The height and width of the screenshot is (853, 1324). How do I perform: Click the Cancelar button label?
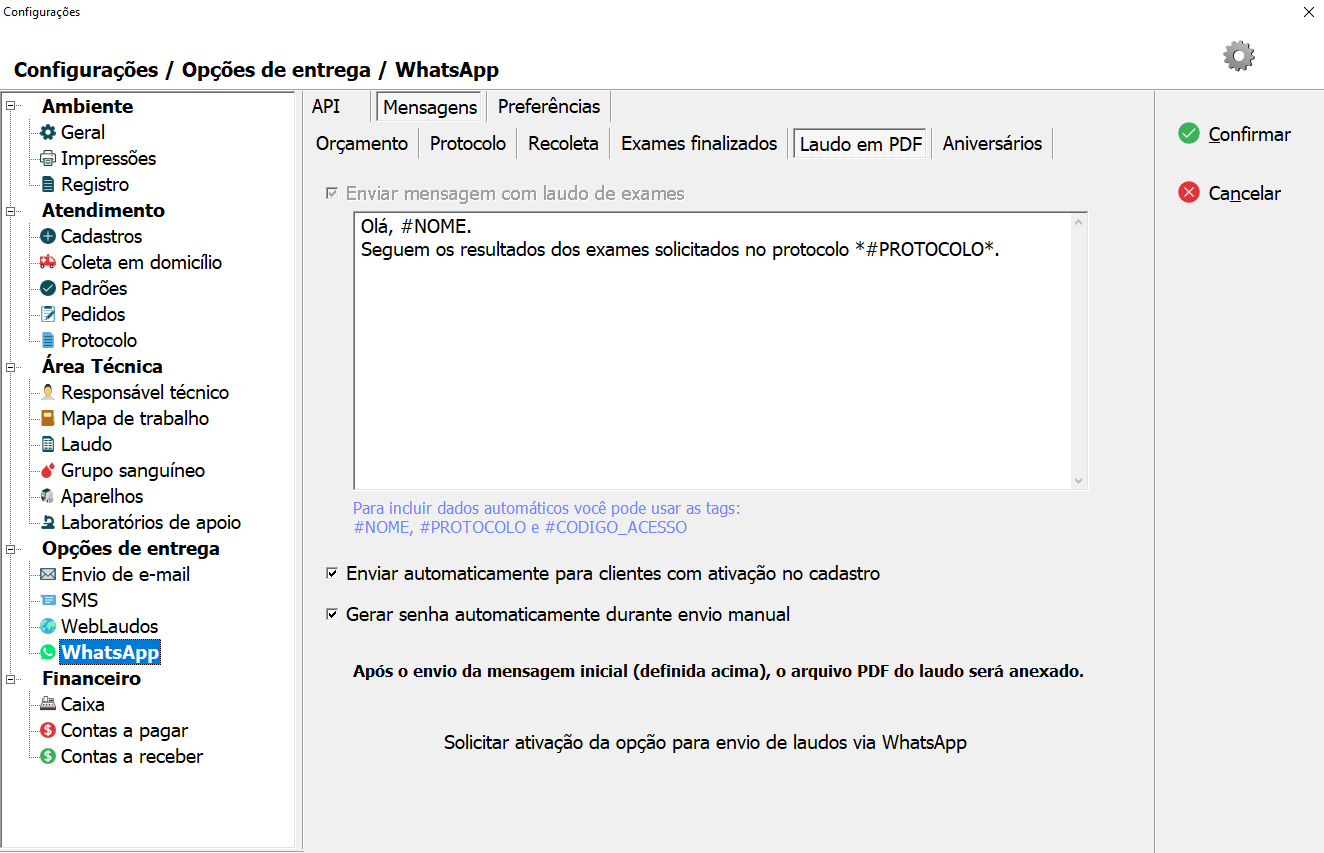1245,193
